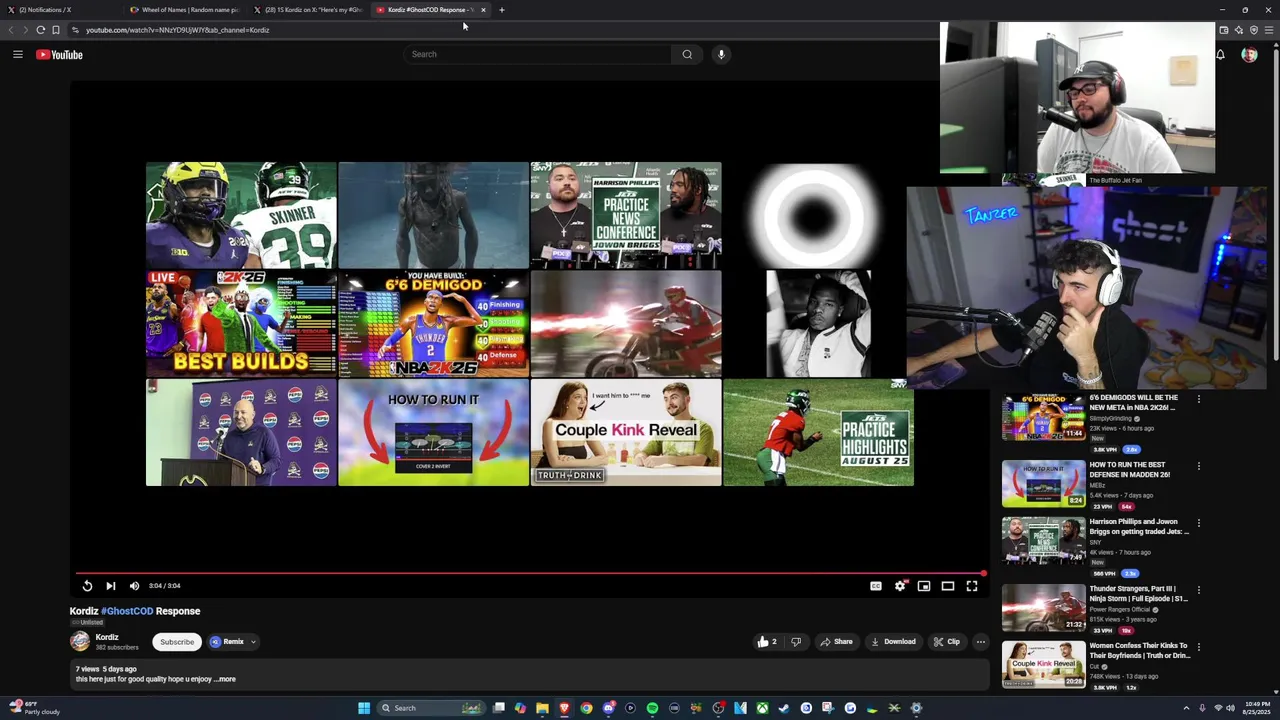Open Spotify from the taskbar

652,708
